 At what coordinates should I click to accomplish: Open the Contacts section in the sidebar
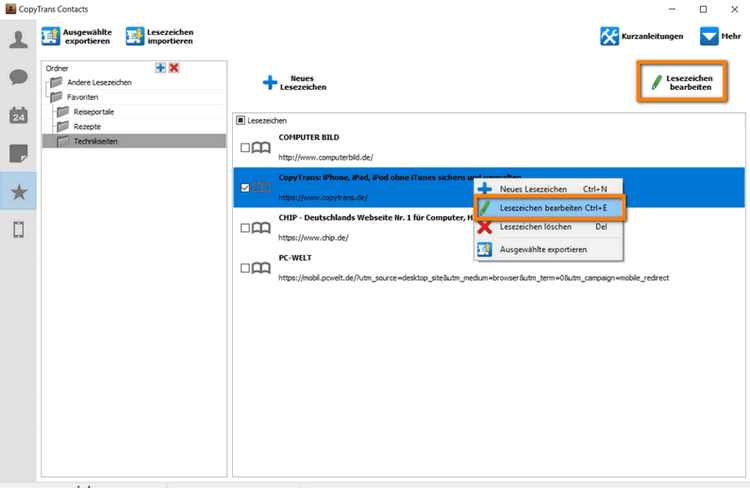[19, 40]
